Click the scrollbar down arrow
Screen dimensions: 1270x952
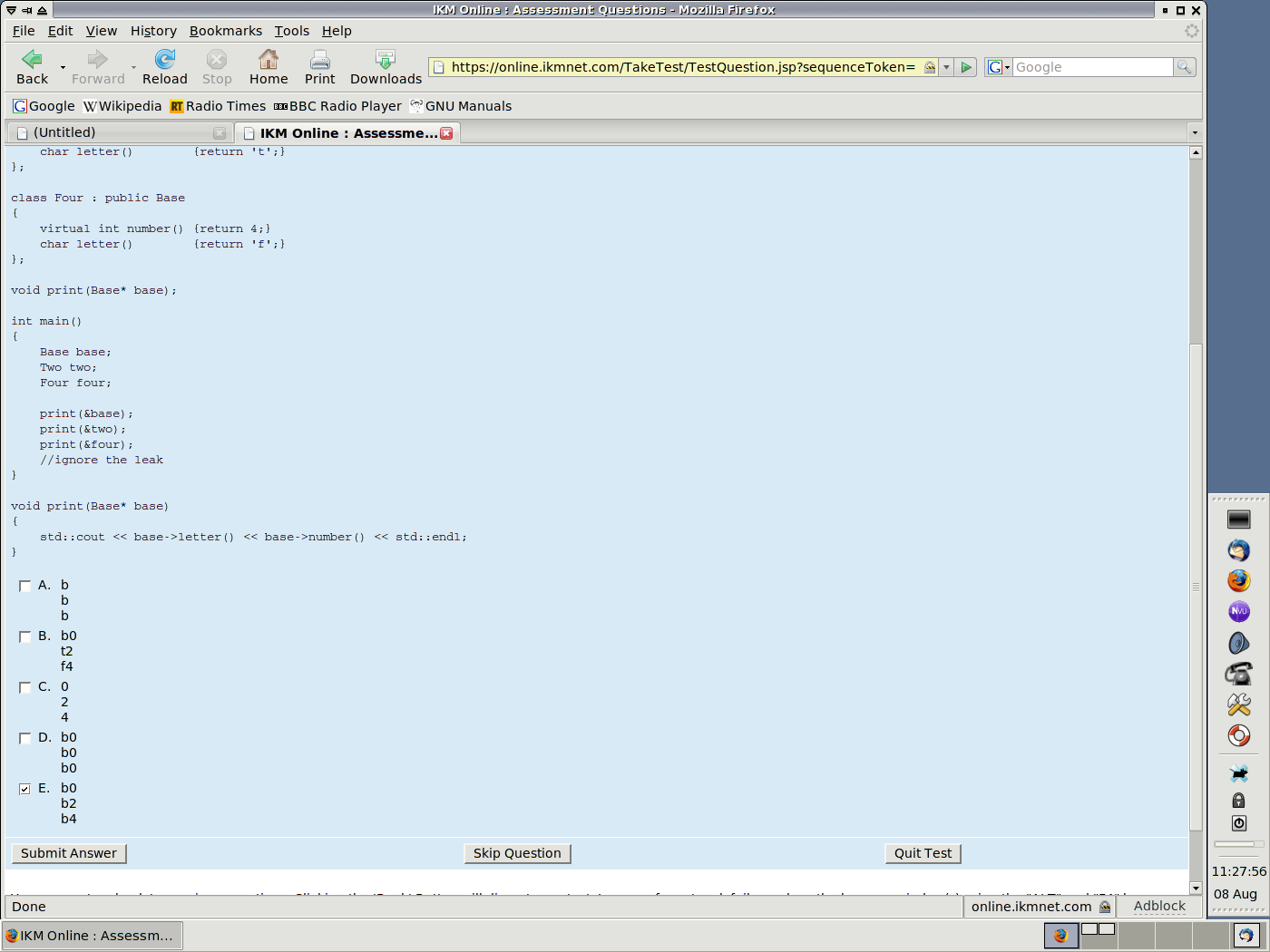coord(1196,888)
